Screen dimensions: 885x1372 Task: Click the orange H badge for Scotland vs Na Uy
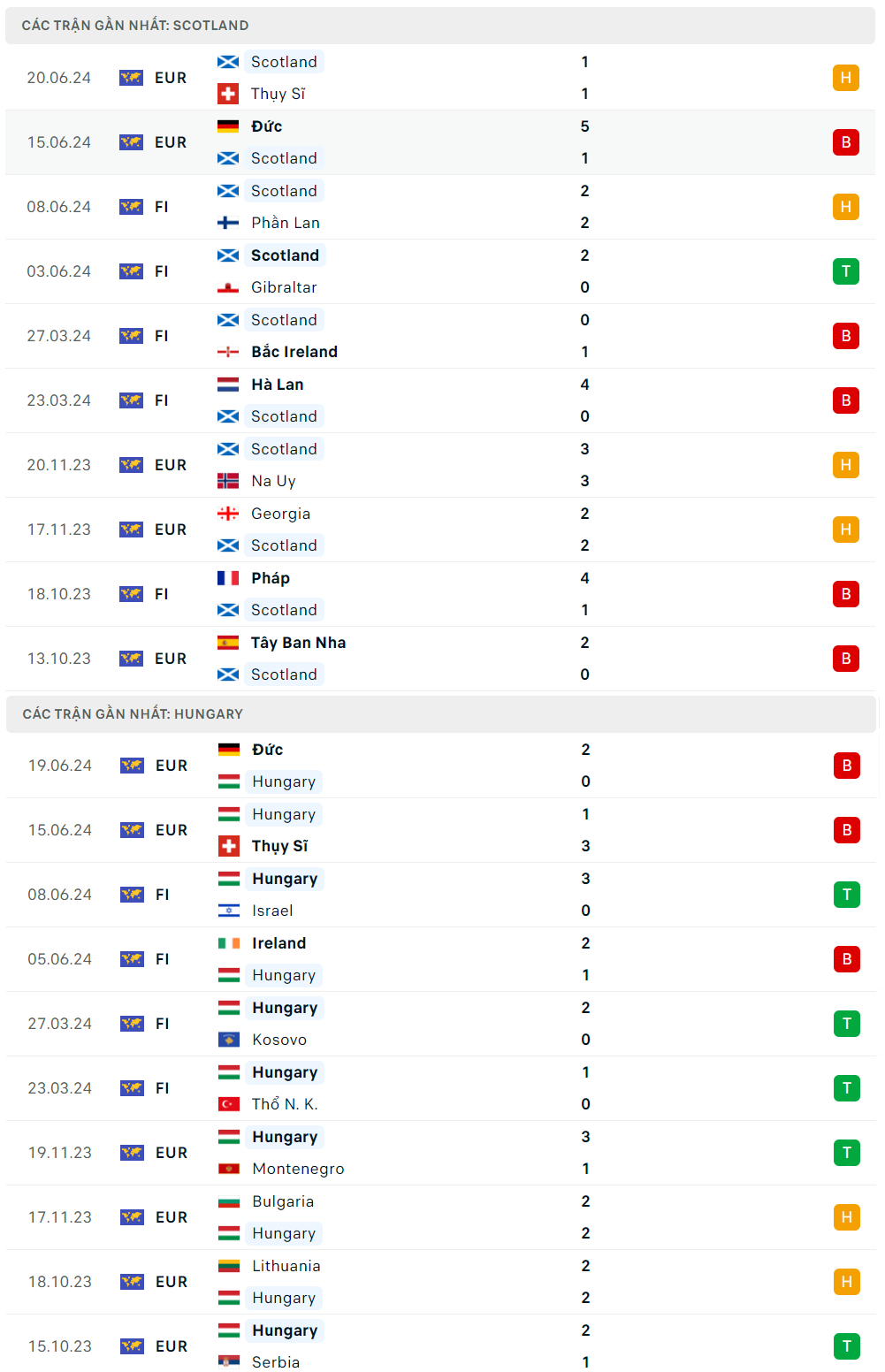coord(845,465)
